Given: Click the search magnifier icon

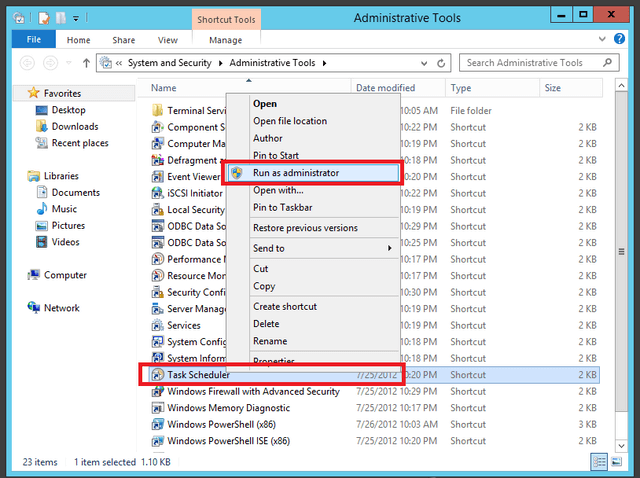Looking at the screenshot, I should 607,62.
